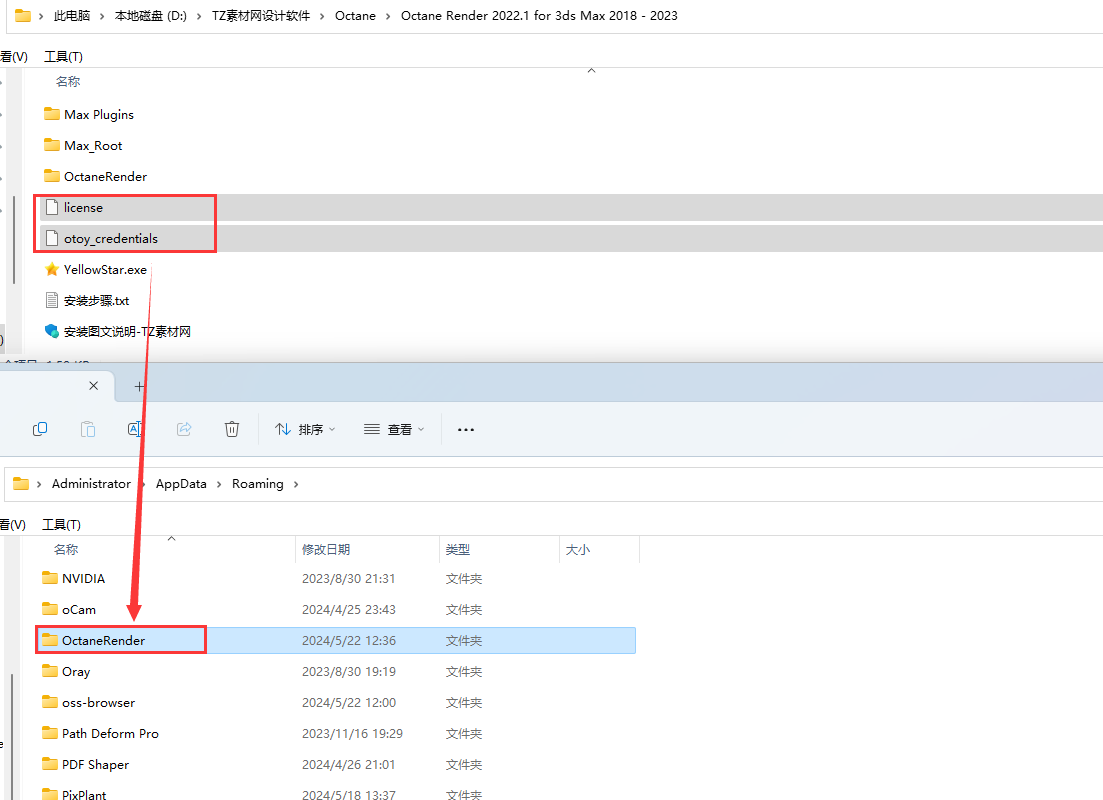Select the oss-browser folder
The height and width of the screenshot is (800, 1103).
click(88, 702)
